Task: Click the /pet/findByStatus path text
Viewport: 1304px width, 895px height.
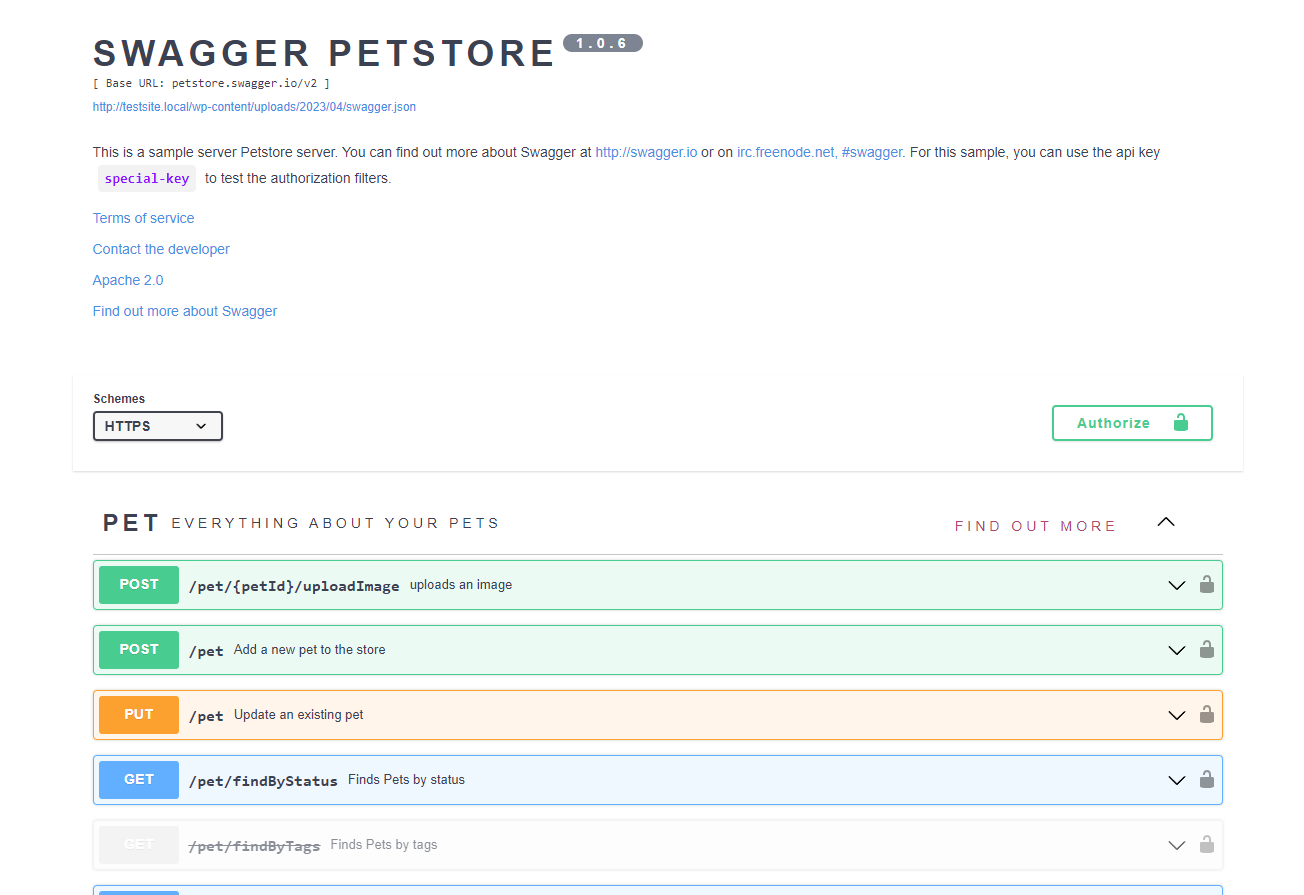Action: 263,781
